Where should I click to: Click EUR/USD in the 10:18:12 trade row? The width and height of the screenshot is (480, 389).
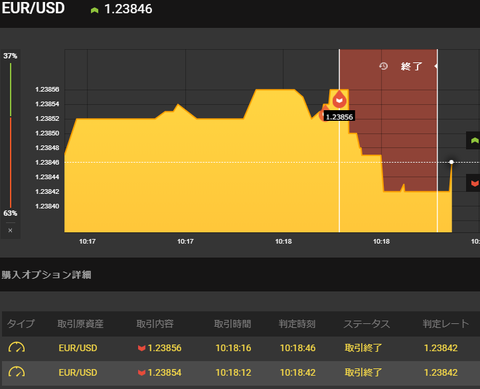tap(78, 373)
